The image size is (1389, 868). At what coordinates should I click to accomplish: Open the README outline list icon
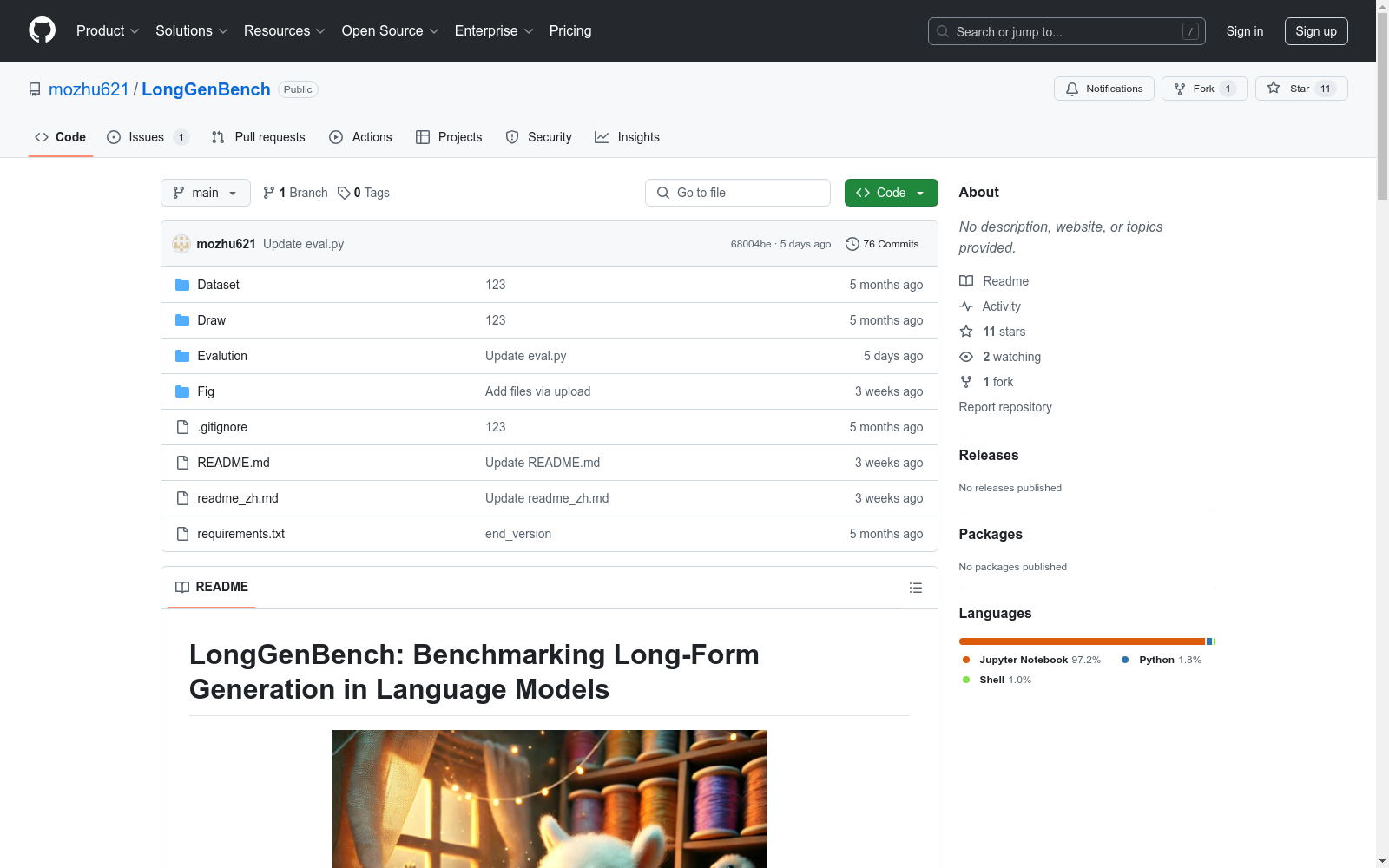915,588
